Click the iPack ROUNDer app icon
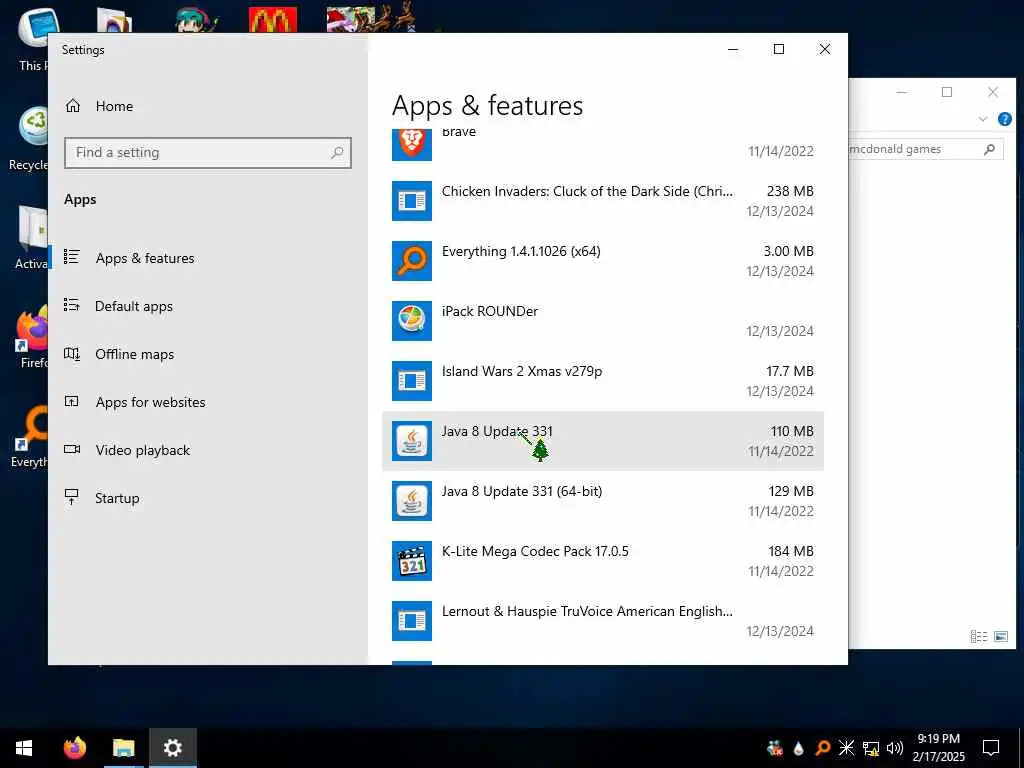1024x768 pixels. point(411,321)
